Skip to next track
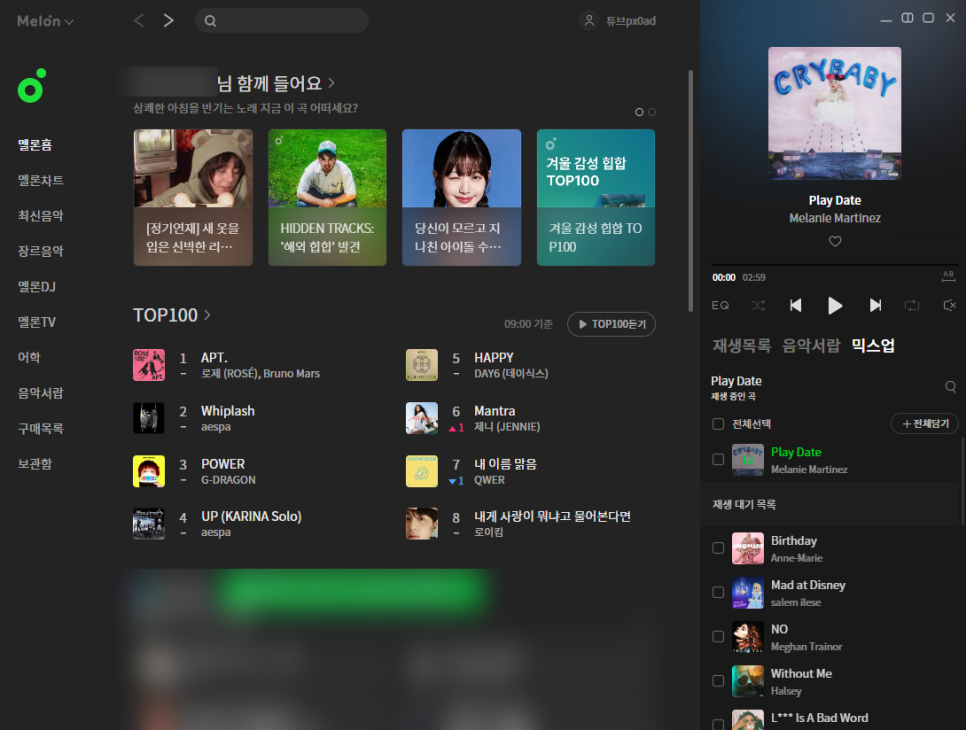The height and width of the screenshot is (730, 966). [875, 306]
